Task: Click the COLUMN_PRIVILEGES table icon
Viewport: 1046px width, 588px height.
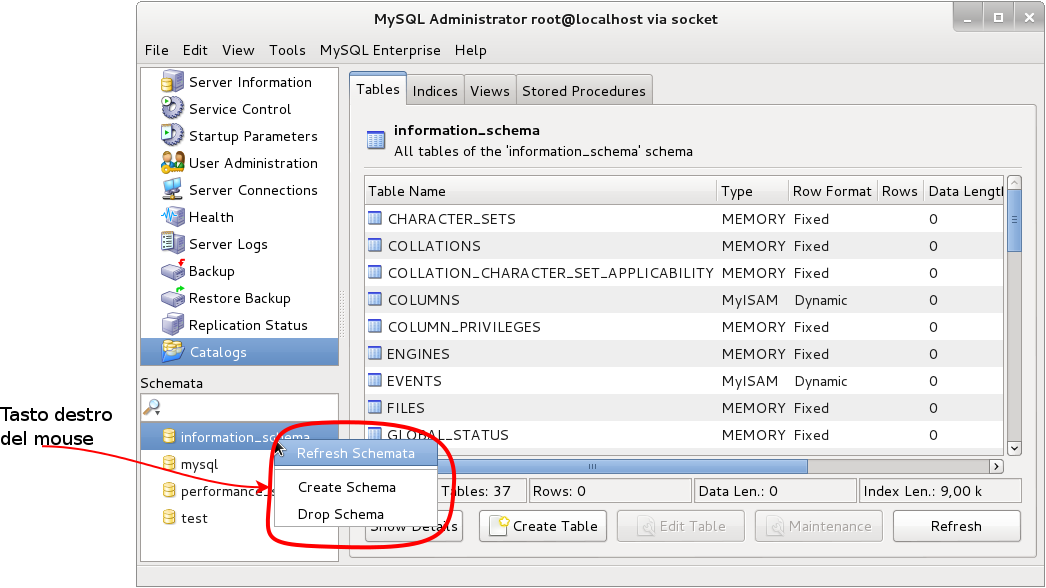Action: click(375, 326)
